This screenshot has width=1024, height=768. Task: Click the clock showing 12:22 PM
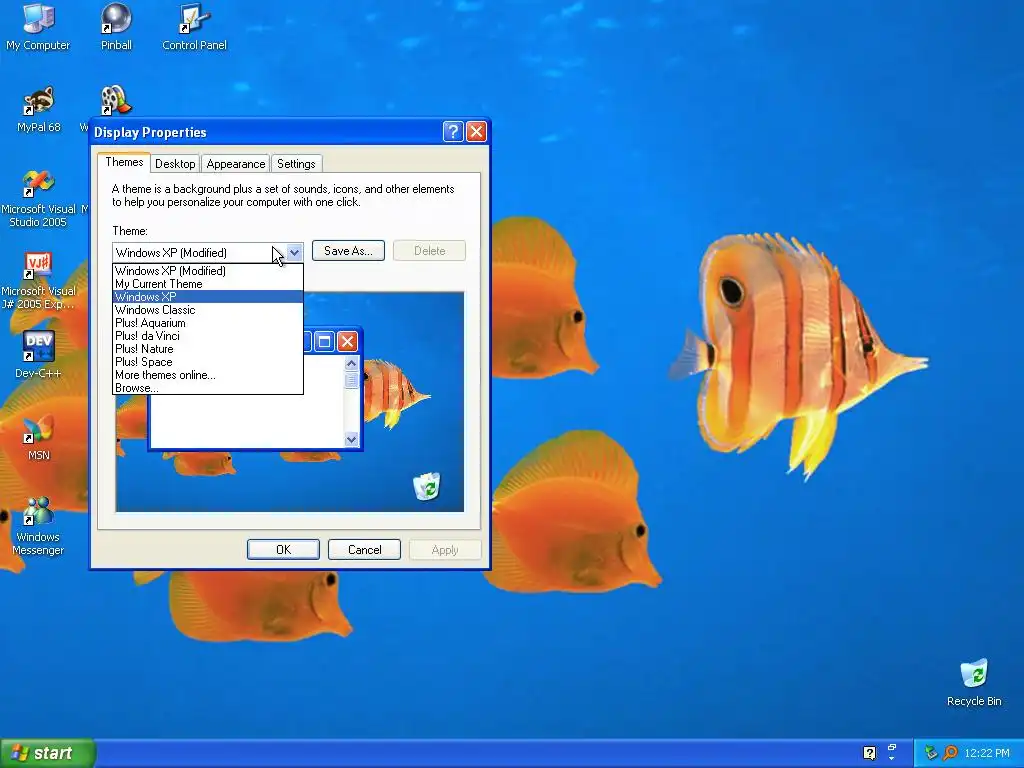[987, 753]
